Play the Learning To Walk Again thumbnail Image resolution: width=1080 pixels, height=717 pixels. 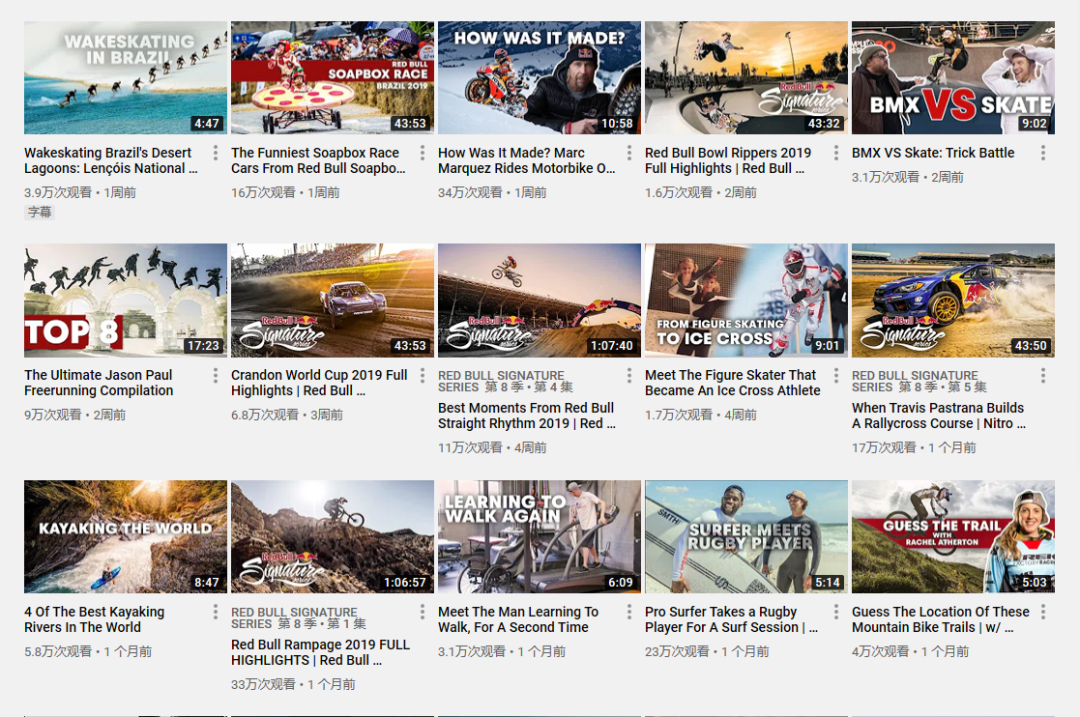point(539,537)
